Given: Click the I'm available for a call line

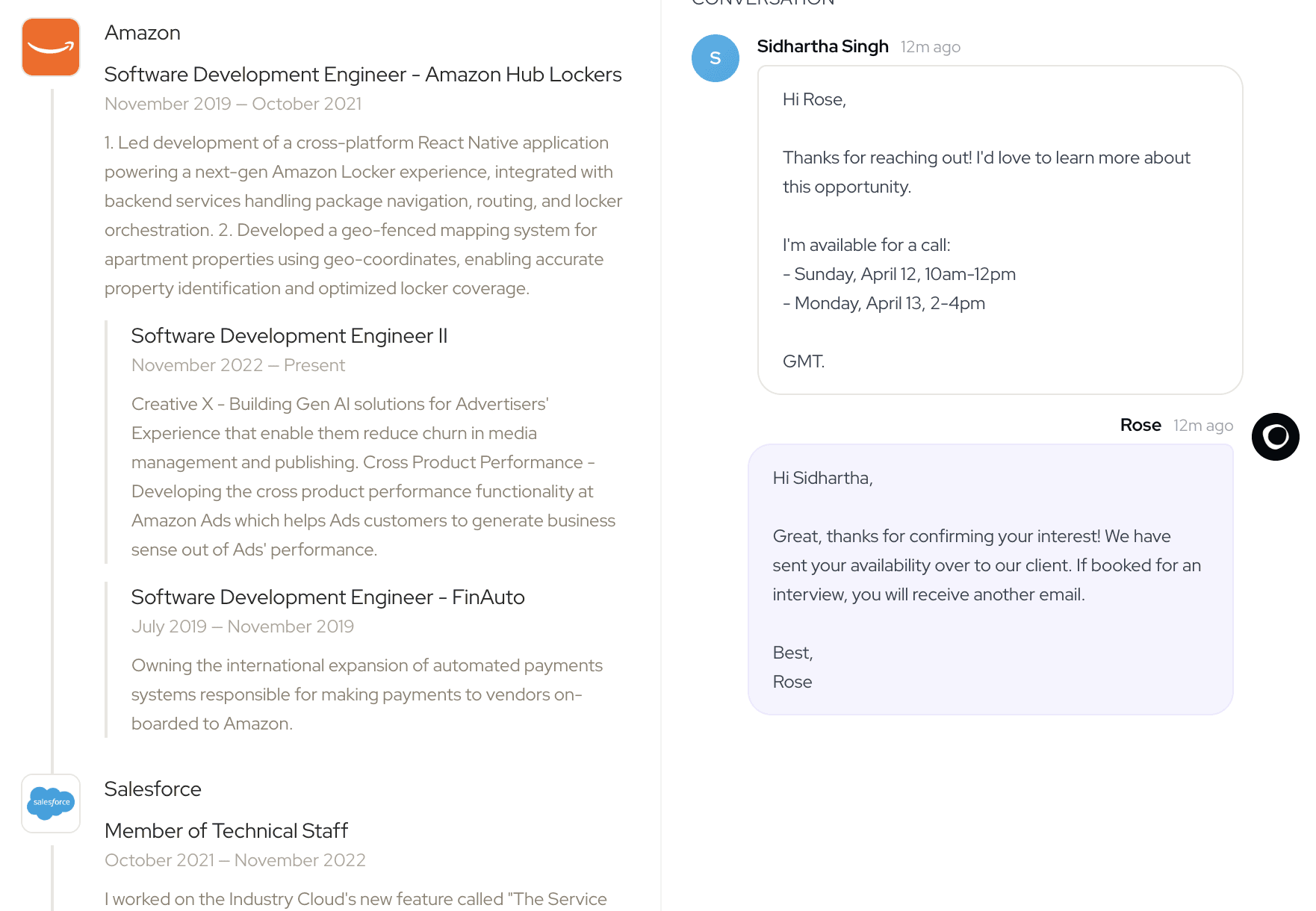Looking at the screenshot, I should (866, 246).
